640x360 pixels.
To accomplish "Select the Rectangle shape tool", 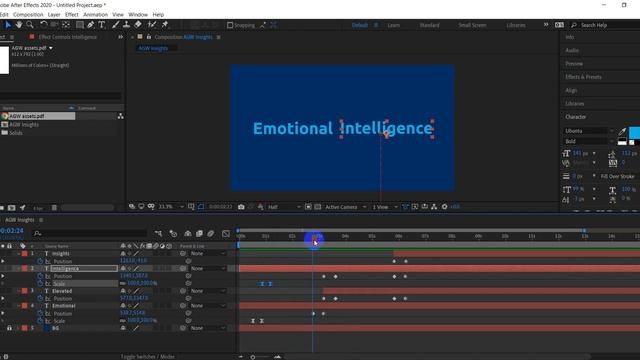I will 80,25.
